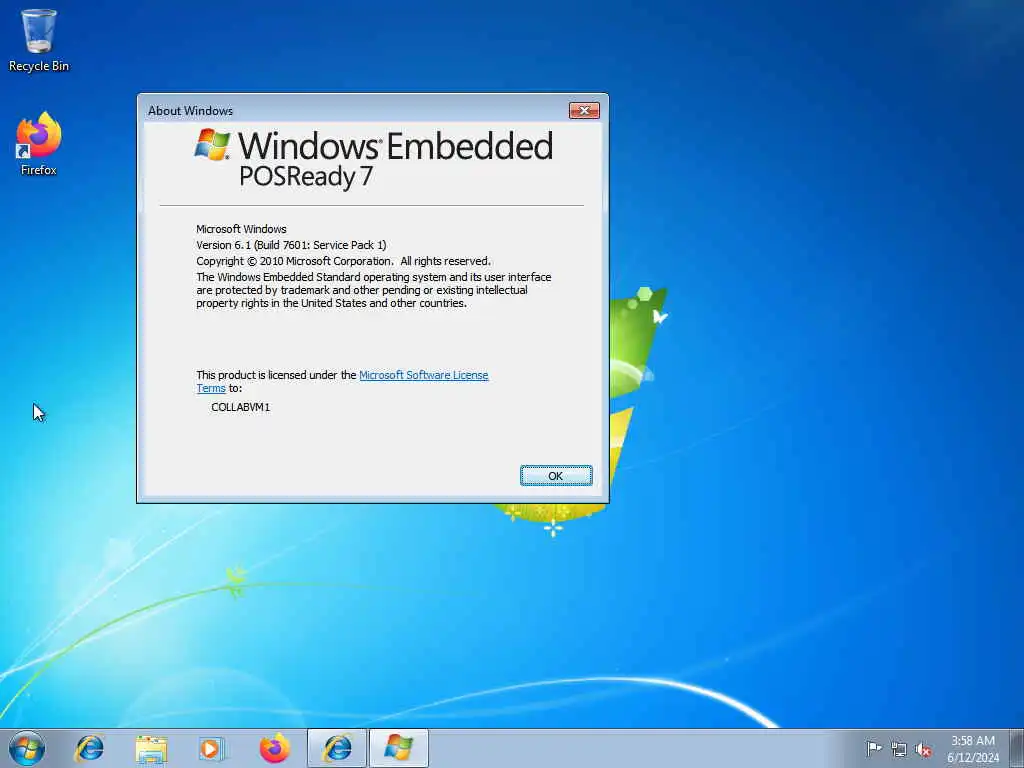
Task: Open Firefox from the taskbar
Action: (274, 748)
